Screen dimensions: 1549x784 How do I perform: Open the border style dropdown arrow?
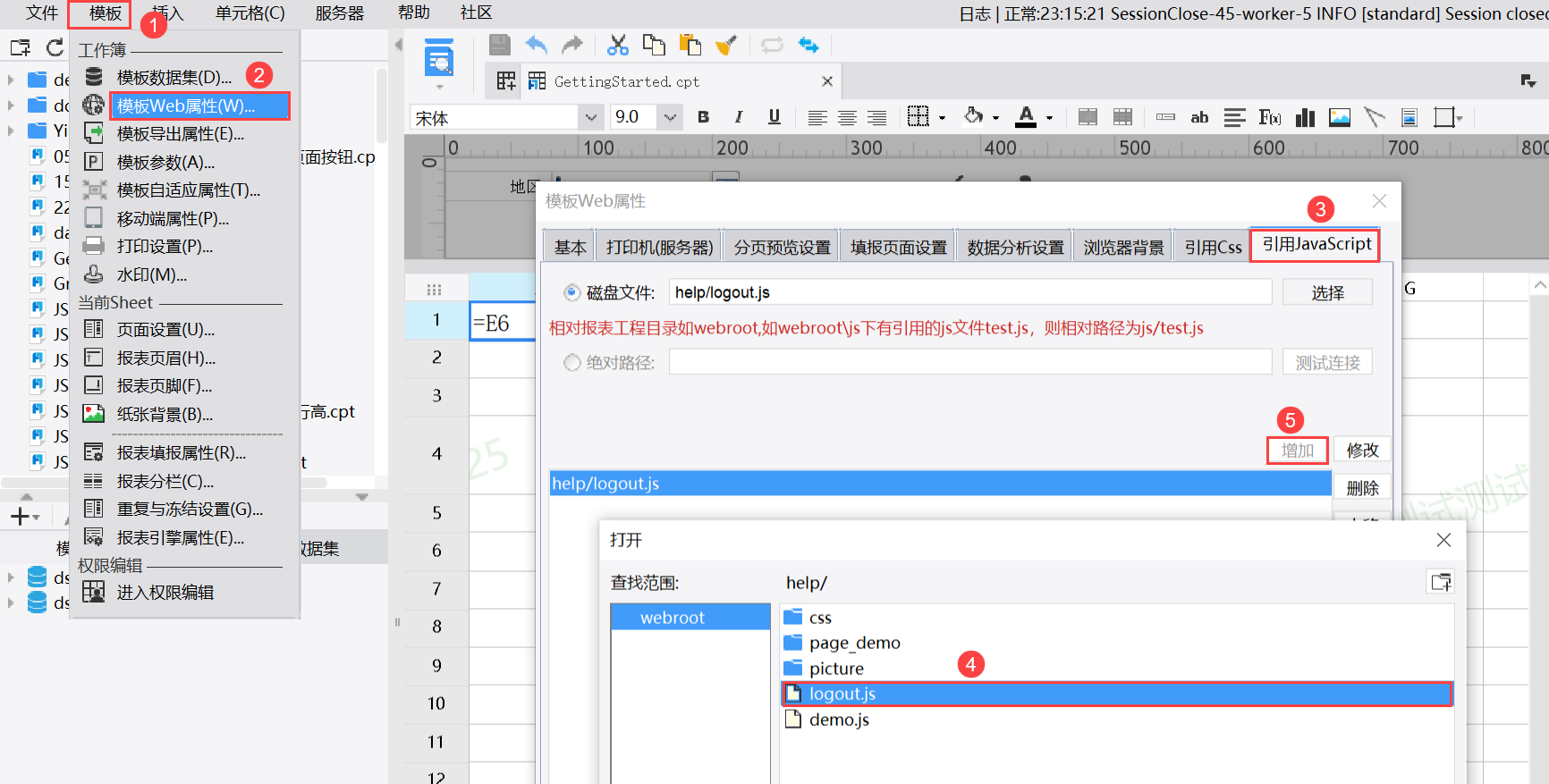[x=942, y=118]
